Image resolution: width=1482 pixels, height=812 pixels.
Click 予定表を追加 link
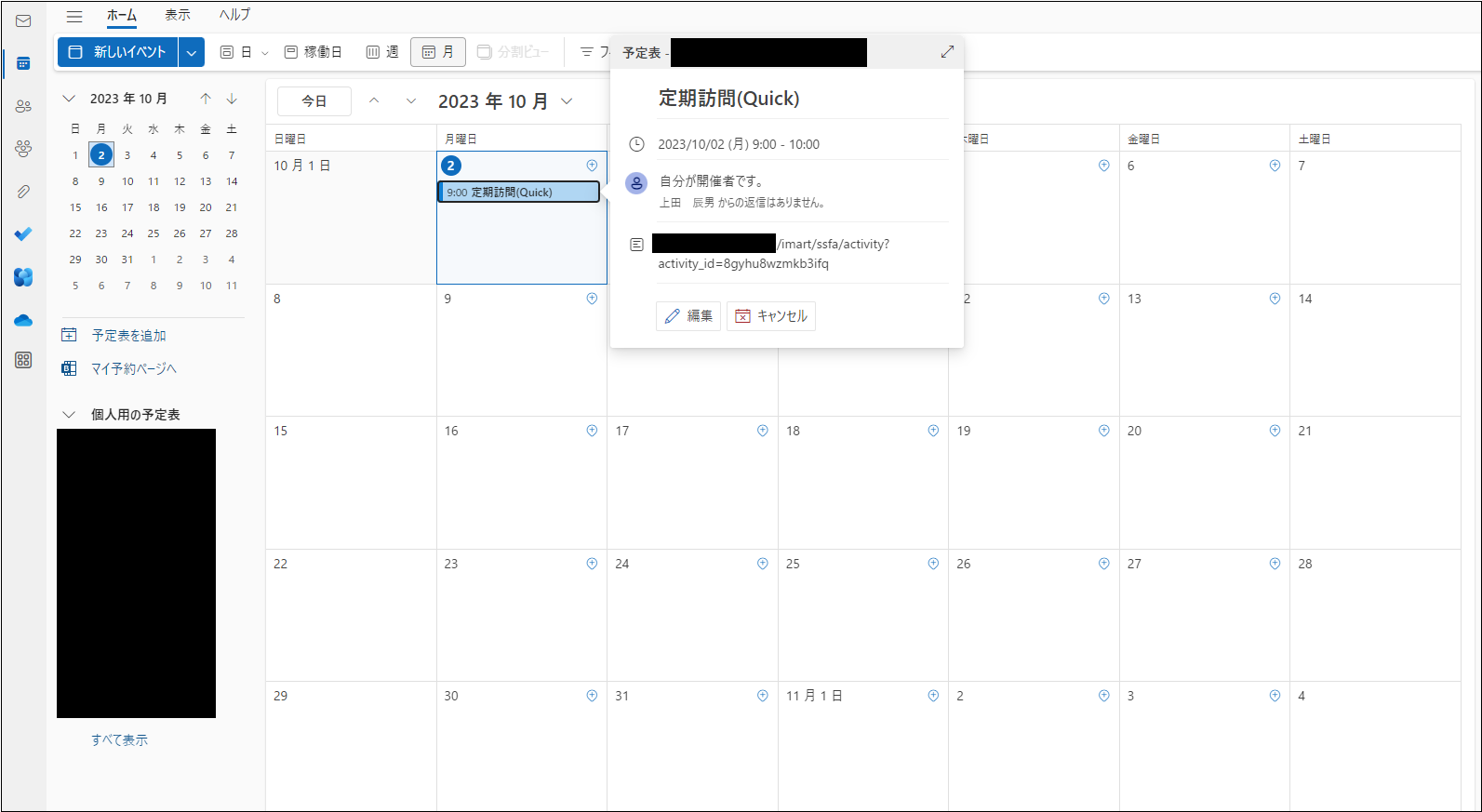(x=129, y=336)
